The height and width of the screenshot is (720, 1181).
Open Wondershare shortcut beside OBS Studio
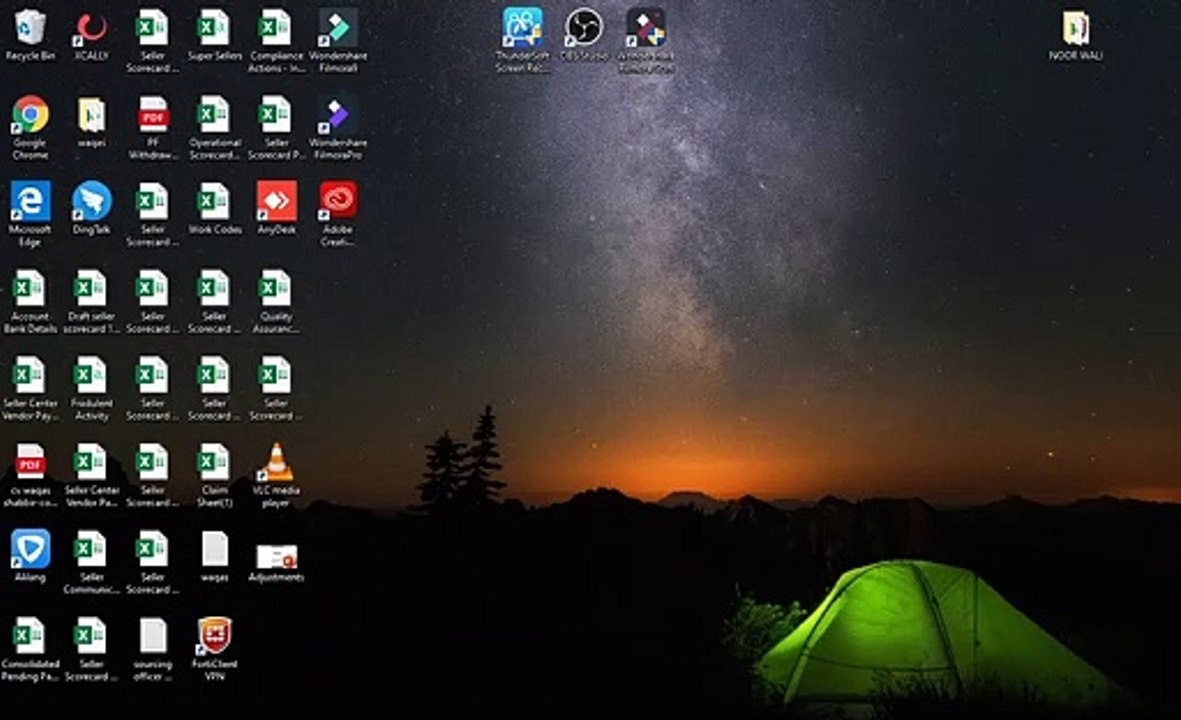[646, 29]
